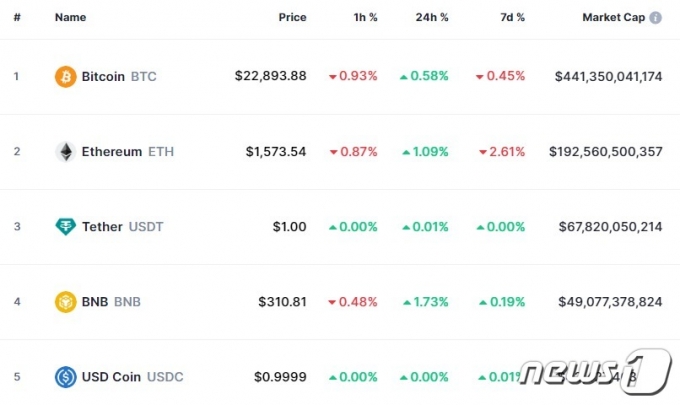
Task: Sort by the 7d % column header
Action: click(513, 17)
